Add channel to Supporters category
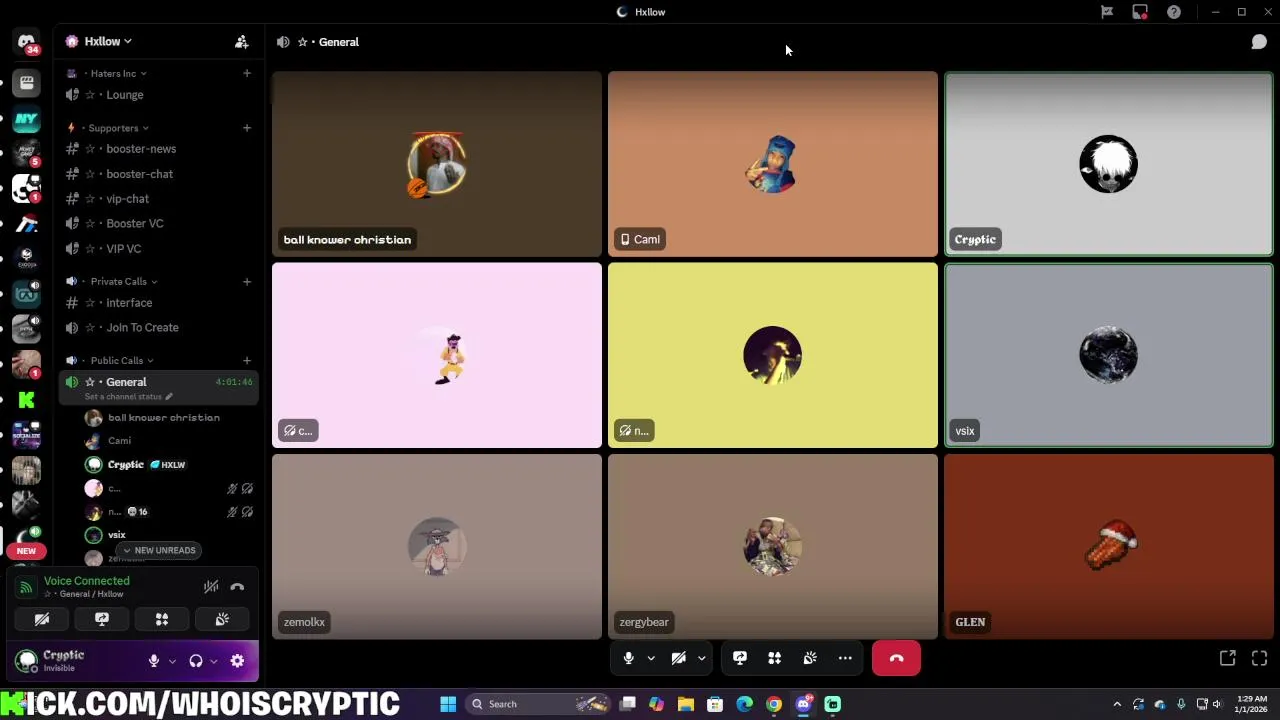The height and width of the screenshot is (720, 1280). click(247, 128)
